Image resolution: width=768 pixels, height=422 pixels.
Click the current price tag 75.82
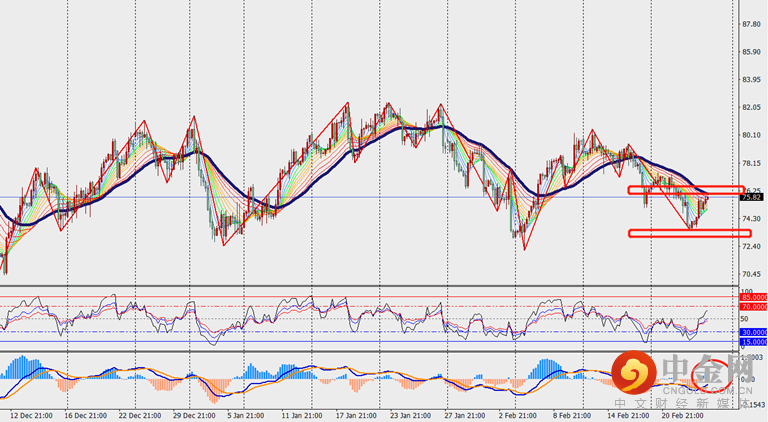[x=753, y=198]
